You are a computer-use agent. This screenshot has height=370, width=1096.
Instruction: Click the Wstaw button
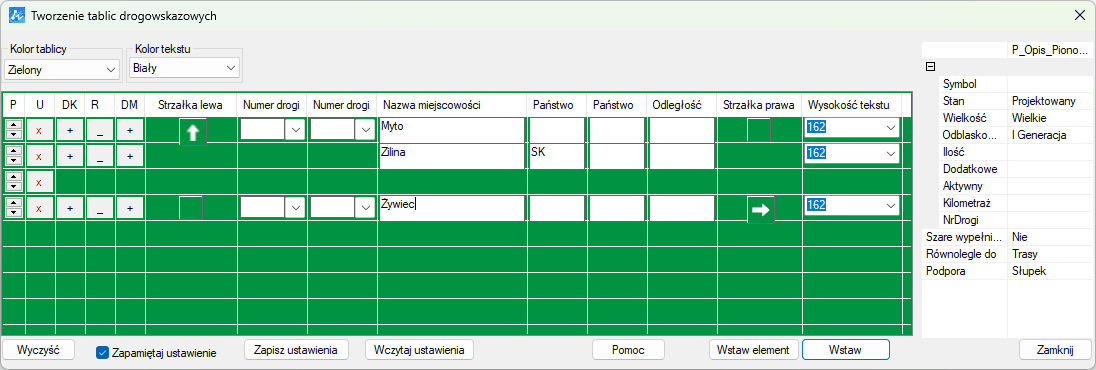click(x=845, y=350)
